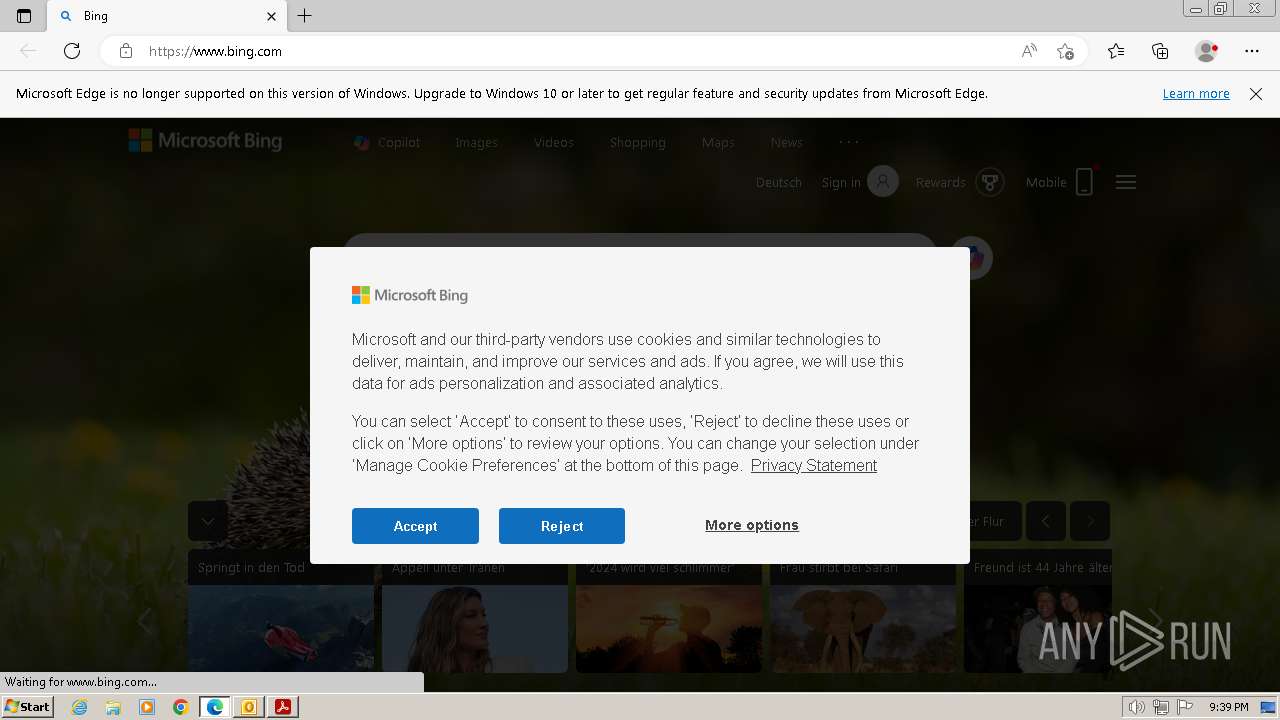Open 'Frau stirbt bei Safari' news card
1280x720 pixels.
(x=863, y=610)
